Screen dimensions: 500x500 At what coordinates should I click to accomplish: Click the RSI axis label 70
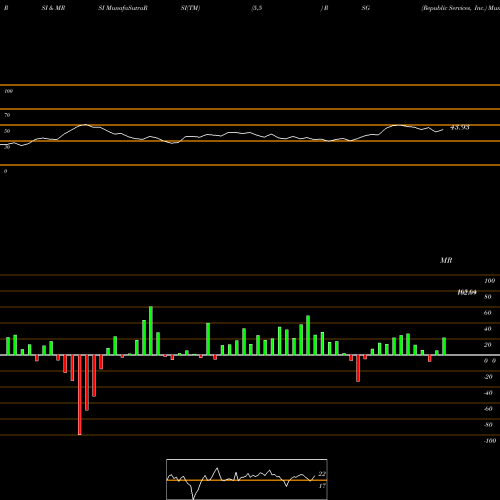[x=7, y=115]
